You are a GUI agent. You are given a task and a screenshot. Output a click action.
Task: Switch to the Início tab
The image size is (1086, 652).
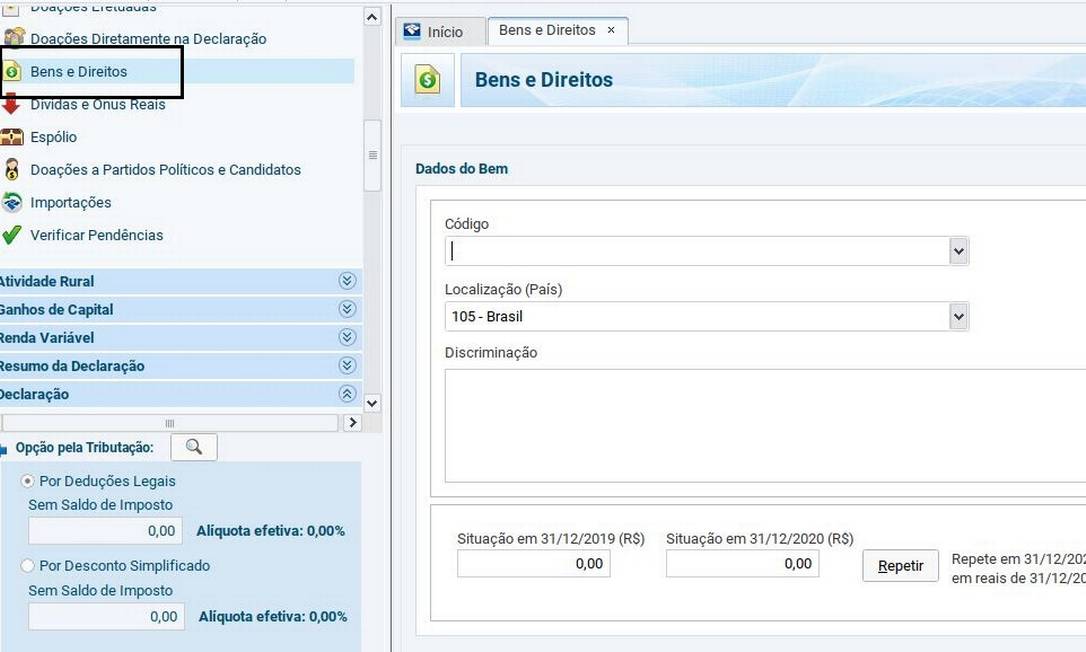(435, 31)
